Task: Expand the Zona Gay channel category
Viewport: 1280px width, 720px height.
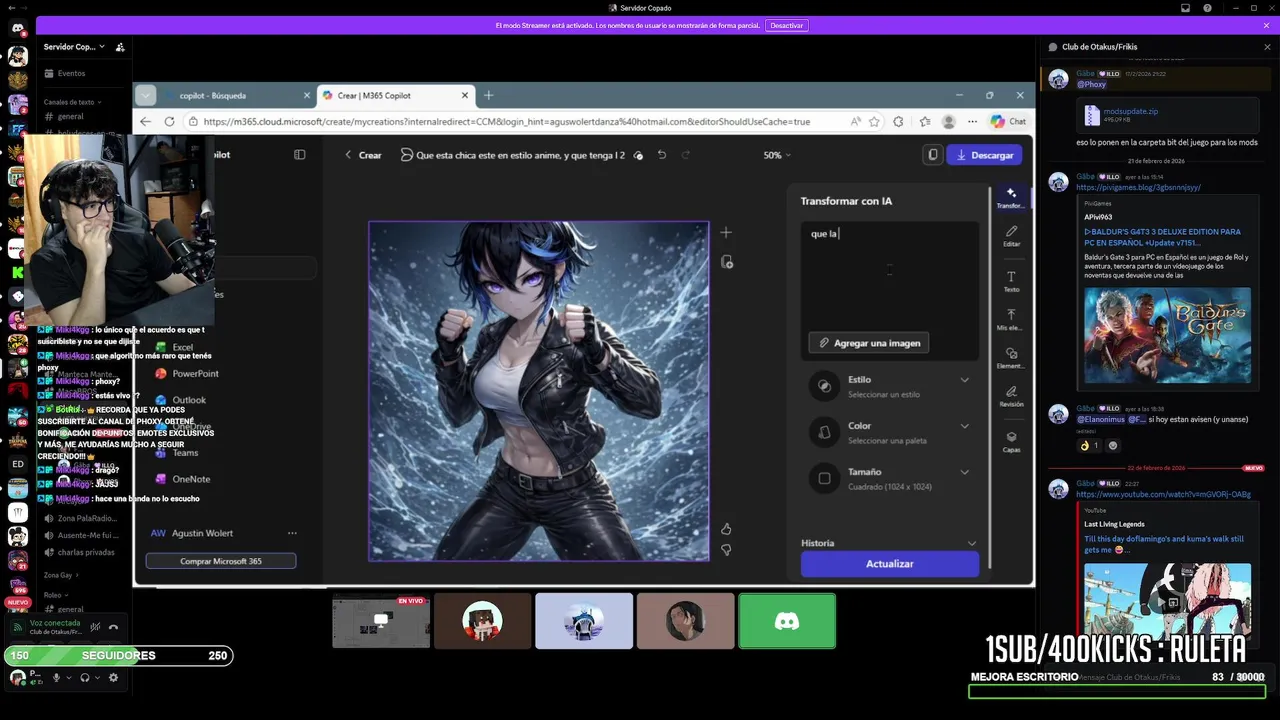Action: point(60,575)
